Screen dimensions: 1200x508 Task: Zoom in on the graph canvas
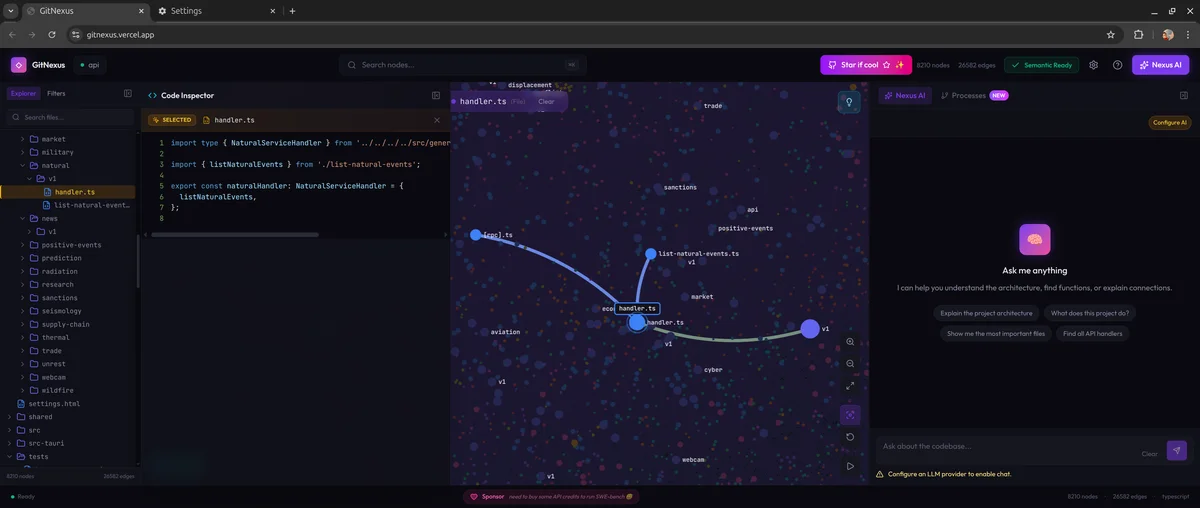pyautogui.click(x=850, y=342)
